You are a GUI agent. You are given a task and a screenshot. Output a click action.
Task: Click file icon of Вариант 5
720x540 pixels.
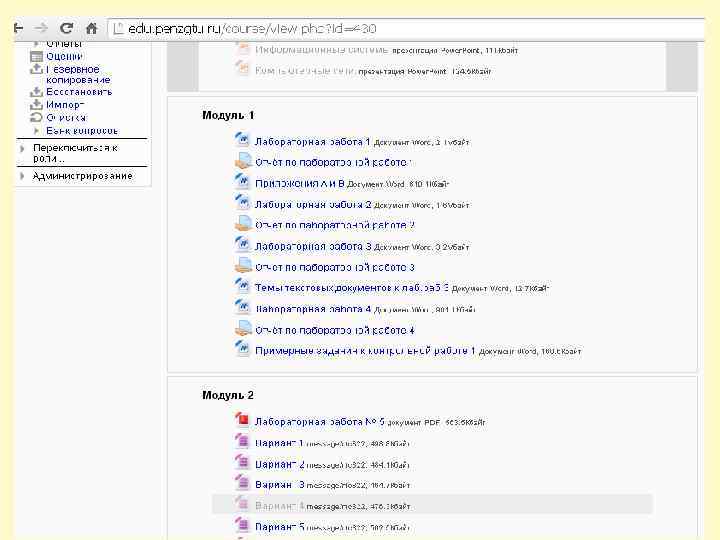[242, 525]
